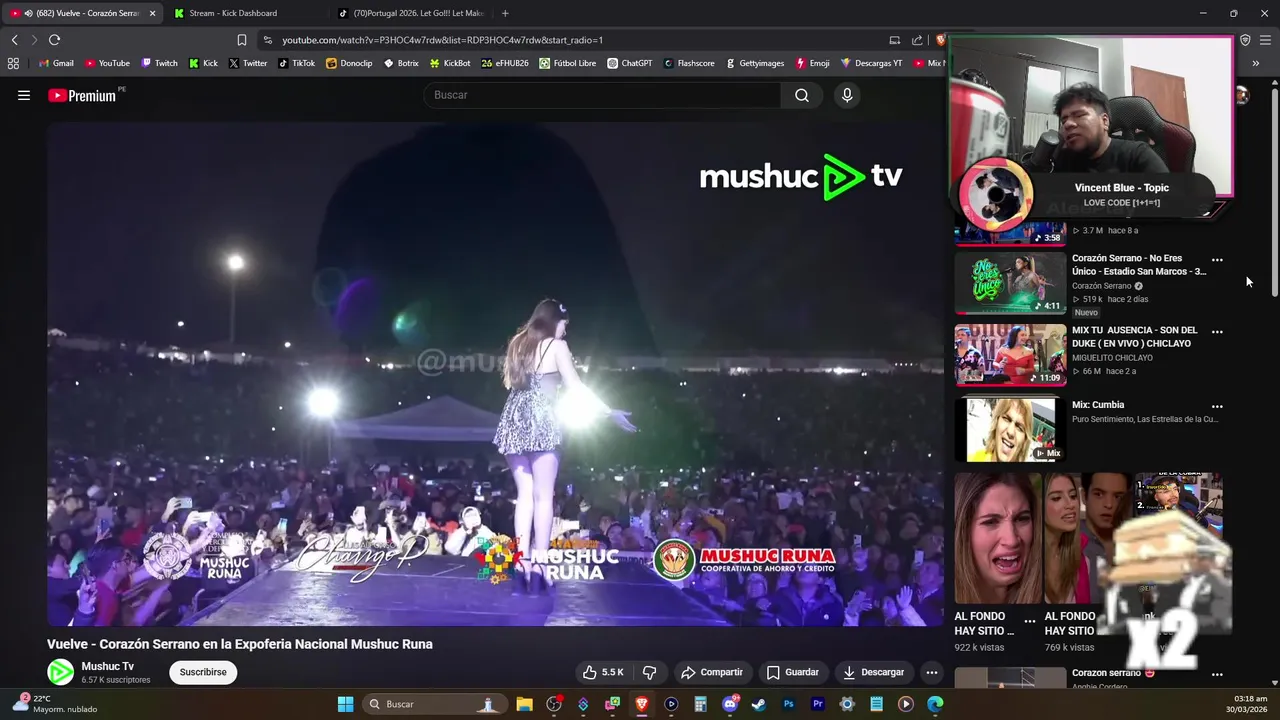The height and width of the screenshot is (720, 1280).
Task: Close the Vuelve - Corazón Serrano tab
Action: (152, 13)
